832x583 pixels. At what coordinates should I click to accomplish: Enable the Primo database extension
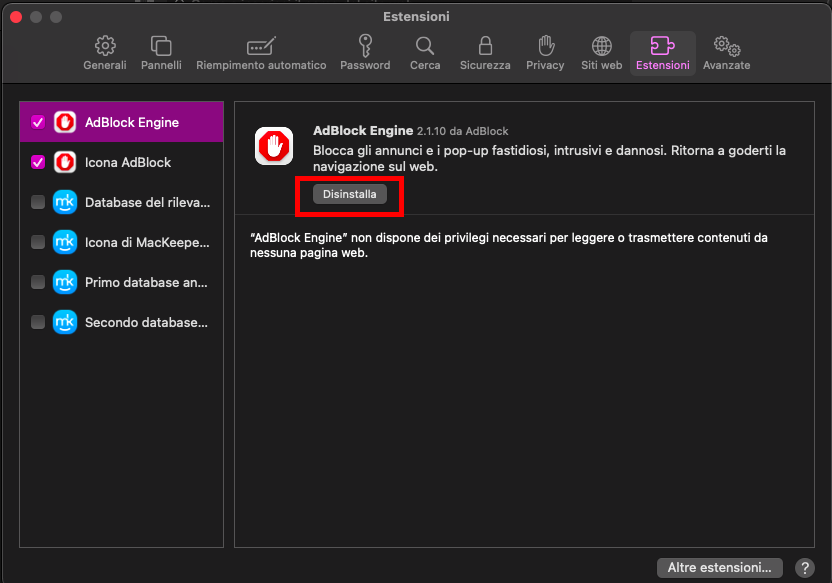[x=37, y=282]
